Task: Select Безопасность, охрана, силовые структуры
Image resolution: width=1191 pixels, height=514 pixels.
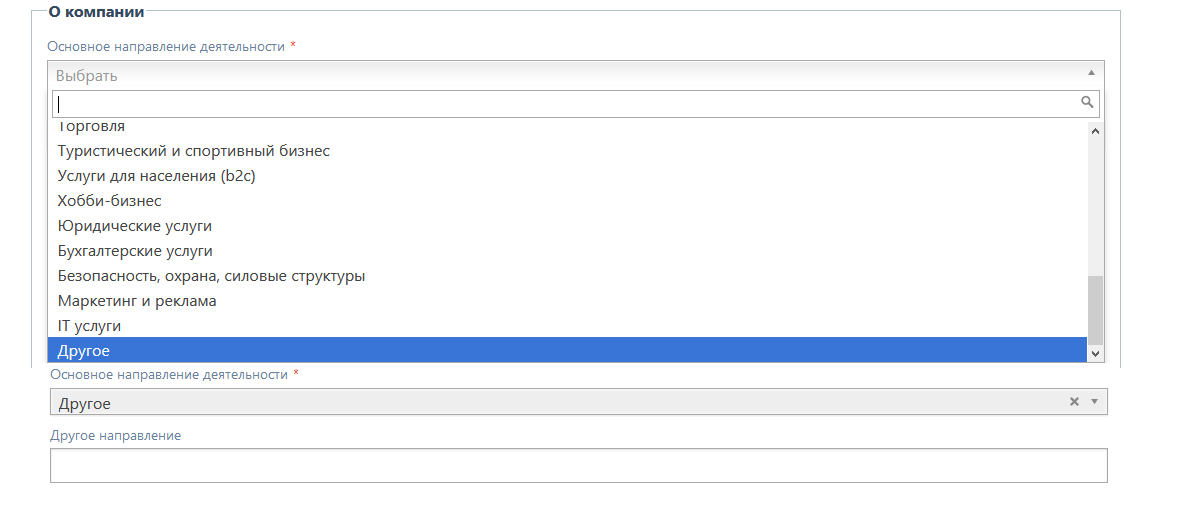Action: click(211, 276)
